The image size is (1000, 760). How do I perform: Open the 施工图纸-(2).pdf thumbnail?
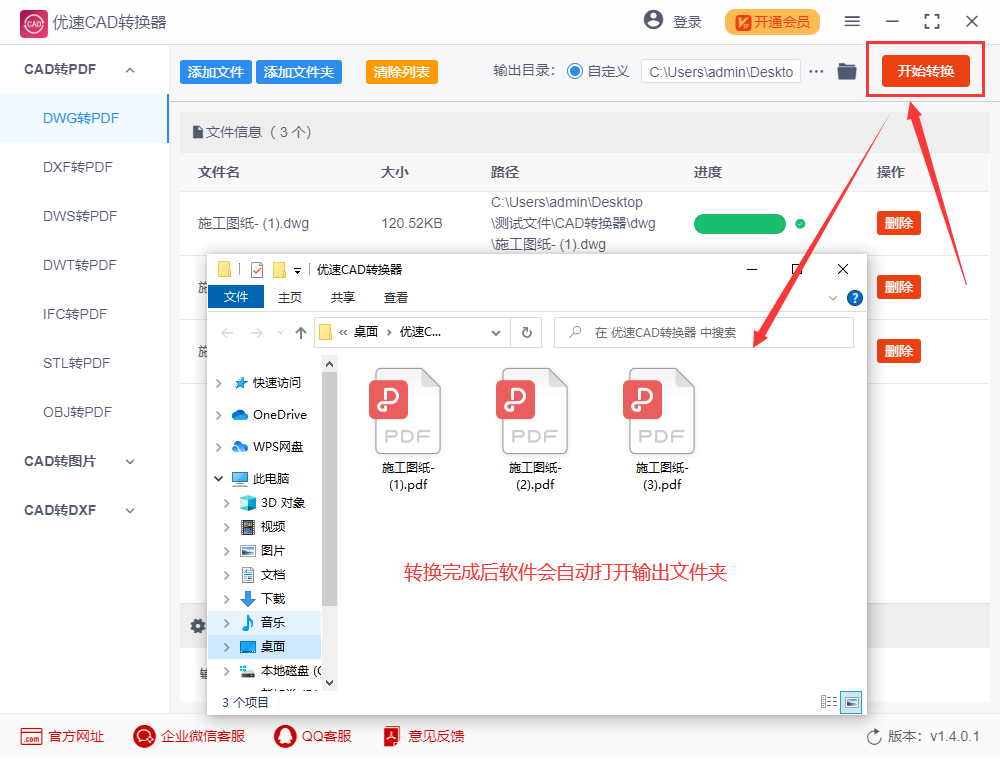pyautogui.click(x=533, y=410)
